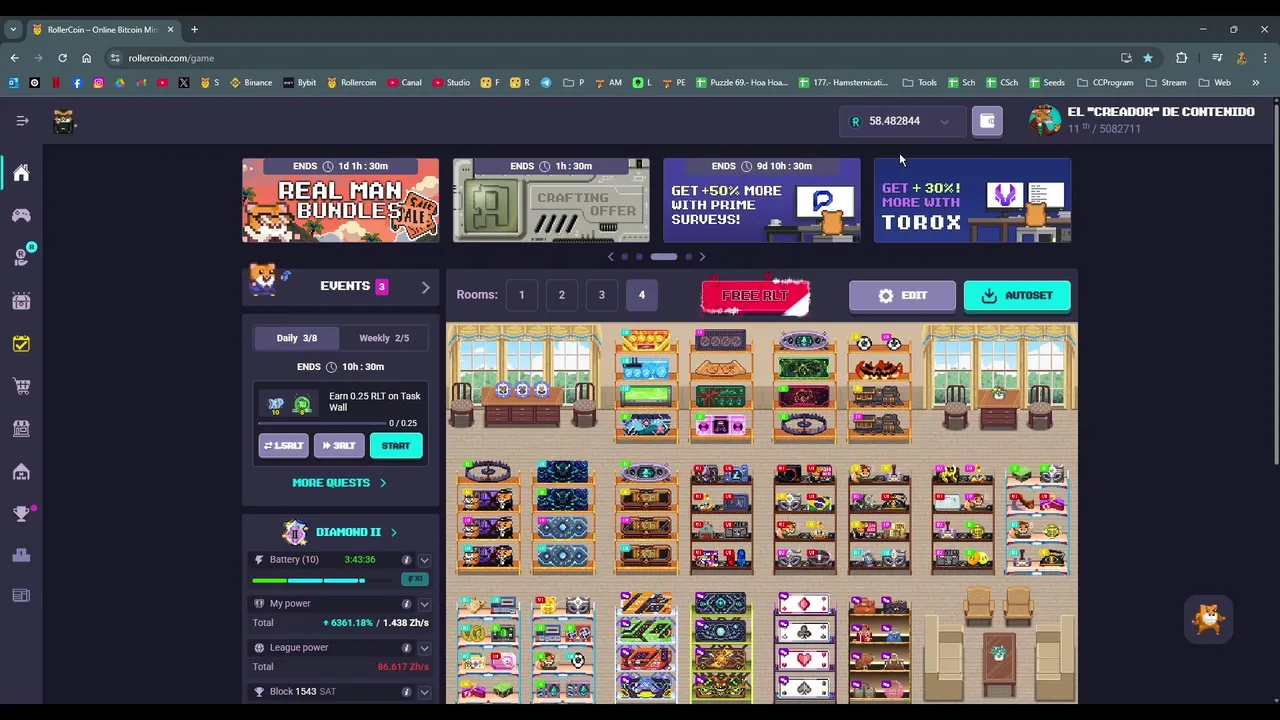Open the Rollercoin bookmark
Image resolution: width=1280 pixels, height=720 pixels.
pos(351,82)
